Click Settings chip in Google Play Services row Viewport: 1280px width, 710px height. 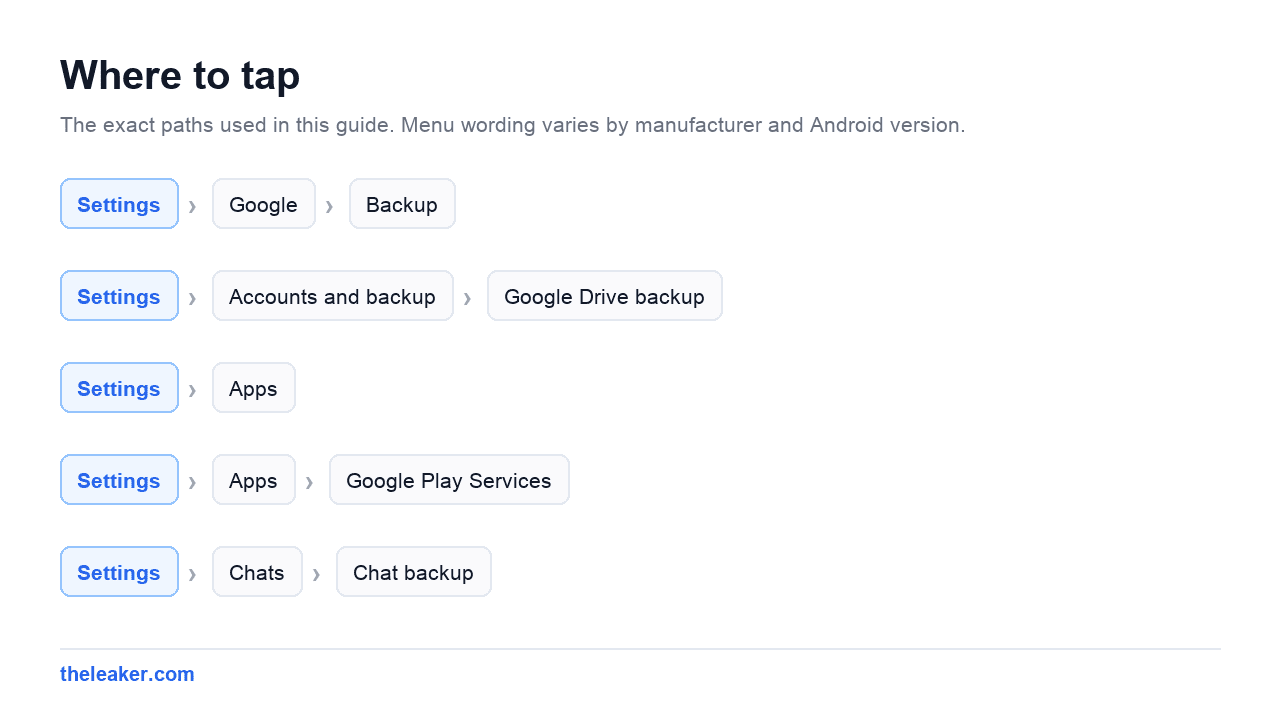pos(119,480)
